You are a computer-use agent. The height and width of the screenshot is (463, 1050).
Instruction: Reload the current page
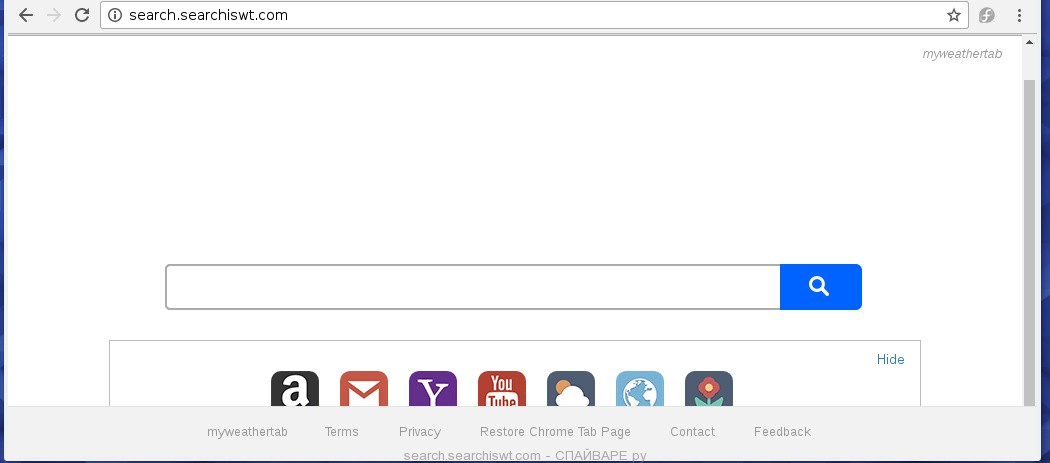point(82,15)
